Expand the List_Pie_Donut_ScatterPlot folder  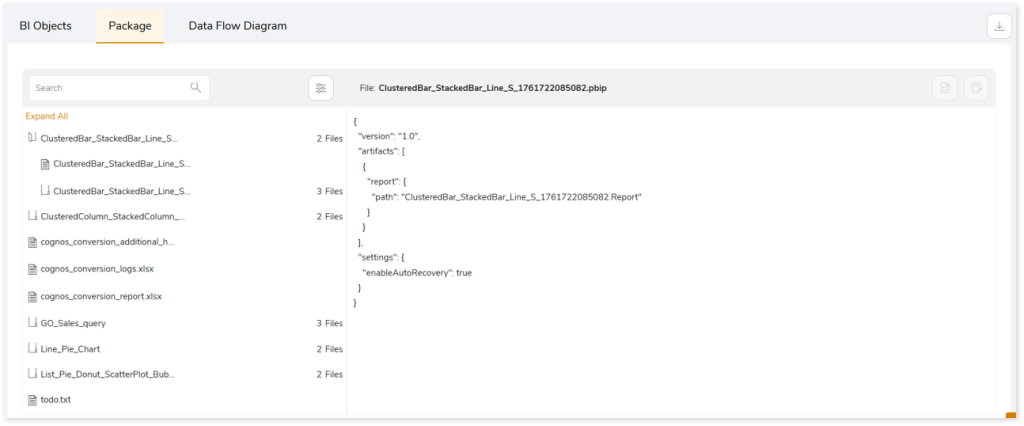point(32,374)
